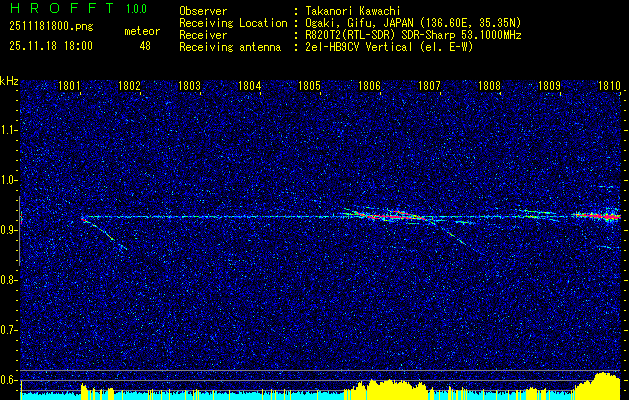The height and width of the screenshot is (400, 629).
Task: Click the Observer label
Action: pos(203,11)
